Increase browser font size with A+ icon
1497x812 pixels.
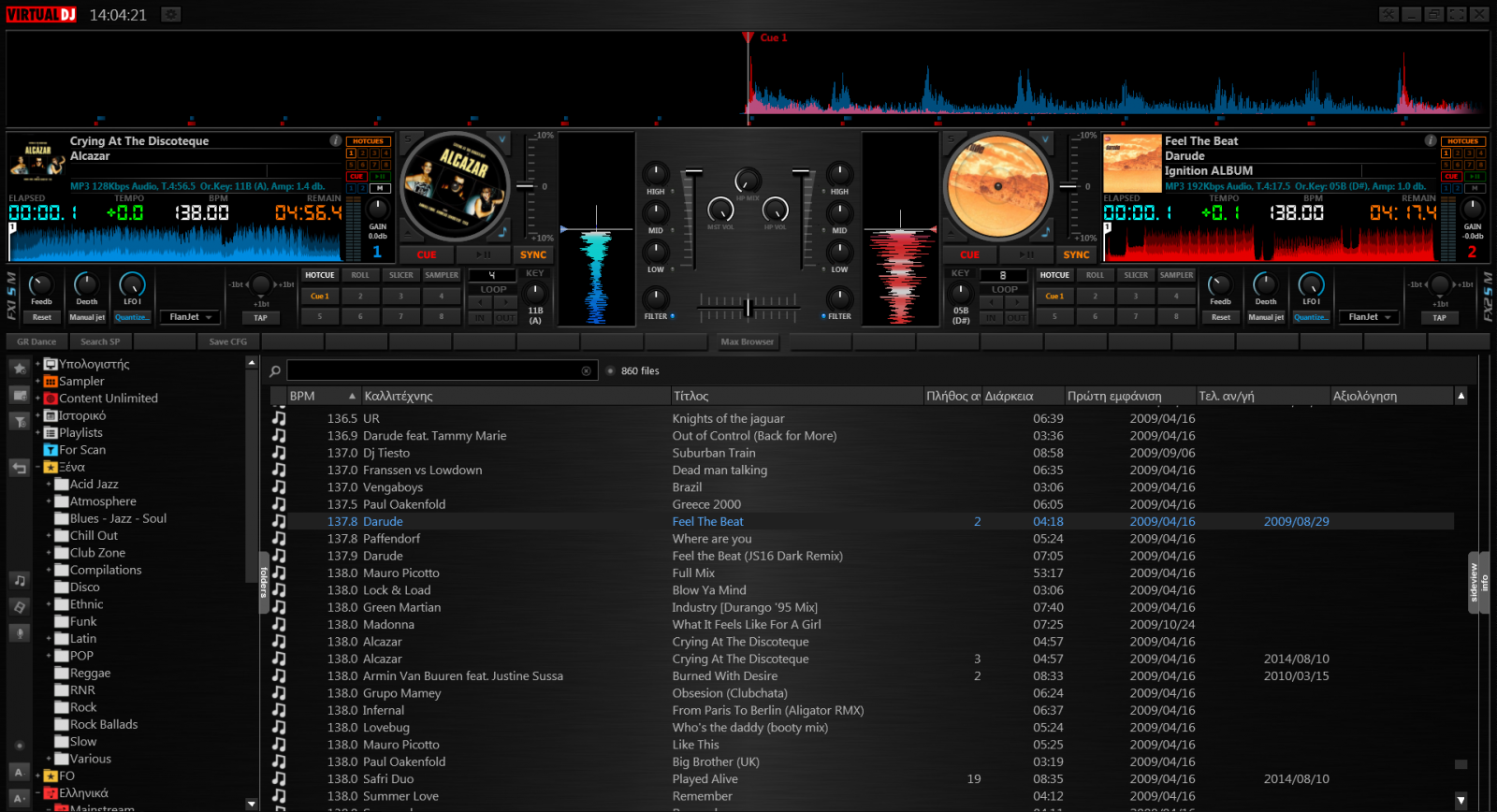[x=19, y=798]
